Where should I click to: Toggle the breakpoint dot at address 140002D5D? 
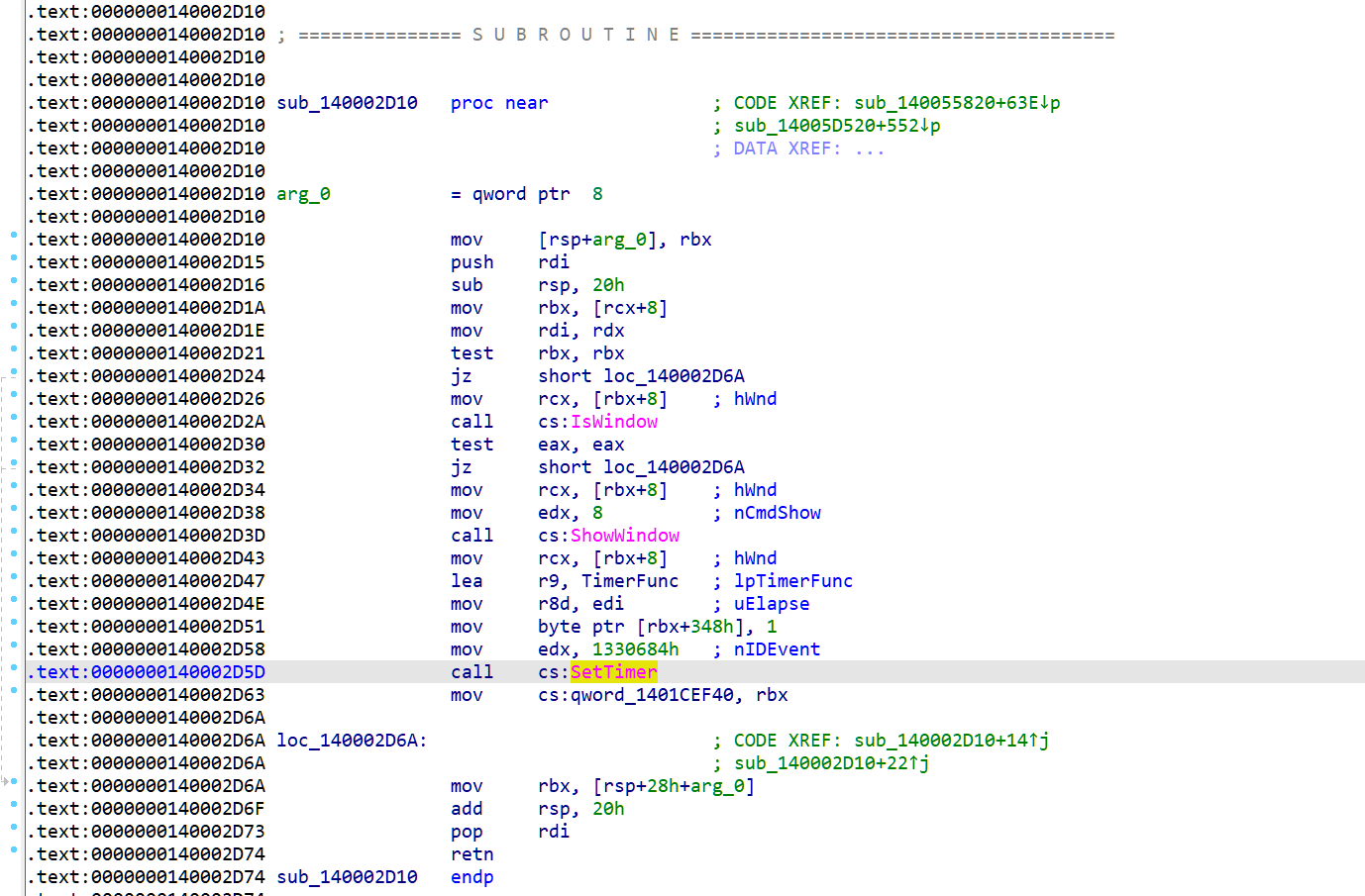[14, 668]
